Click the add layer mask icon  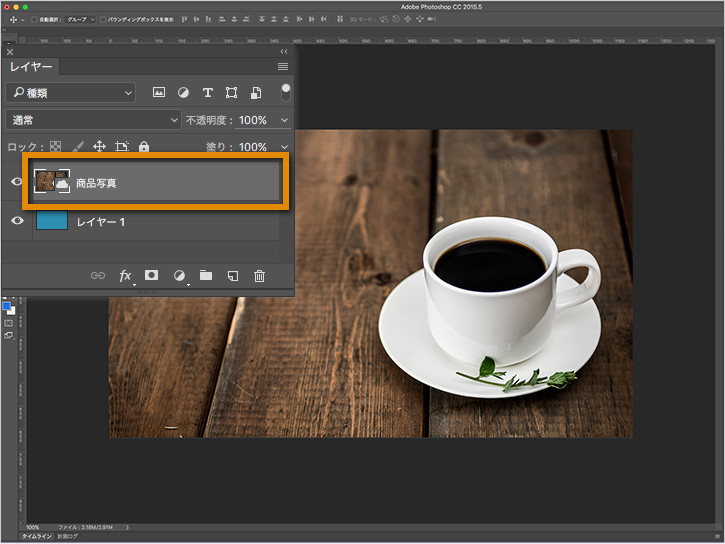pyautogui.click(x=151, y=275)
